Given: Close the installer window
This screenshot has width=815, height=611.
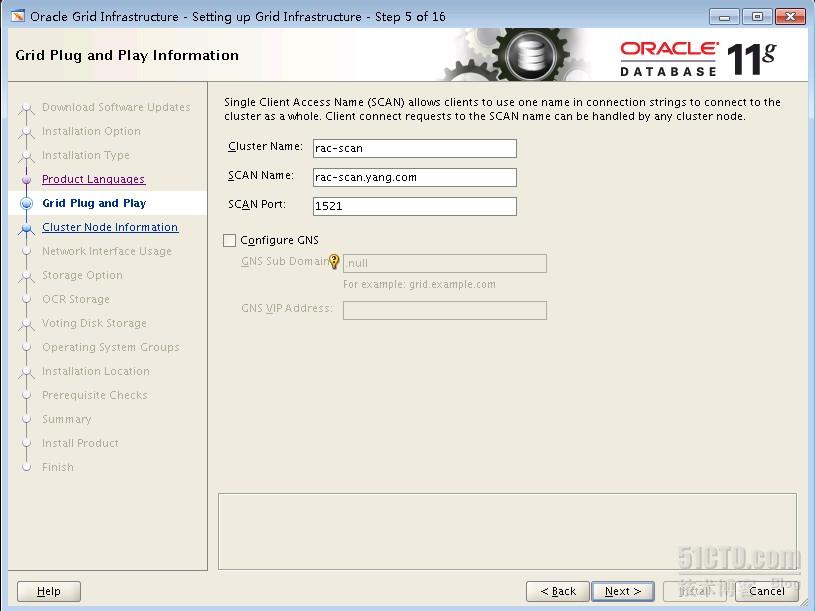Looking at the screenshot, I should pyautogui.click(x=790, y=17).
